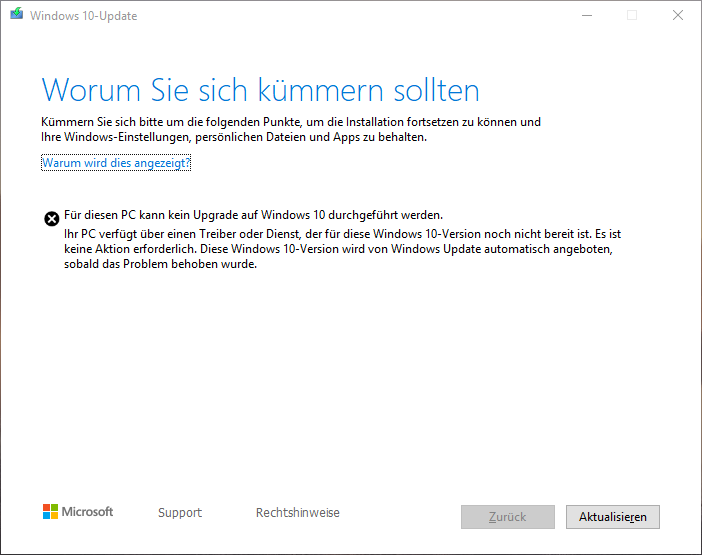Click the heading 'Worum Sie sich kümmern sollten'

pyautogui.click(x=261, y=90)
